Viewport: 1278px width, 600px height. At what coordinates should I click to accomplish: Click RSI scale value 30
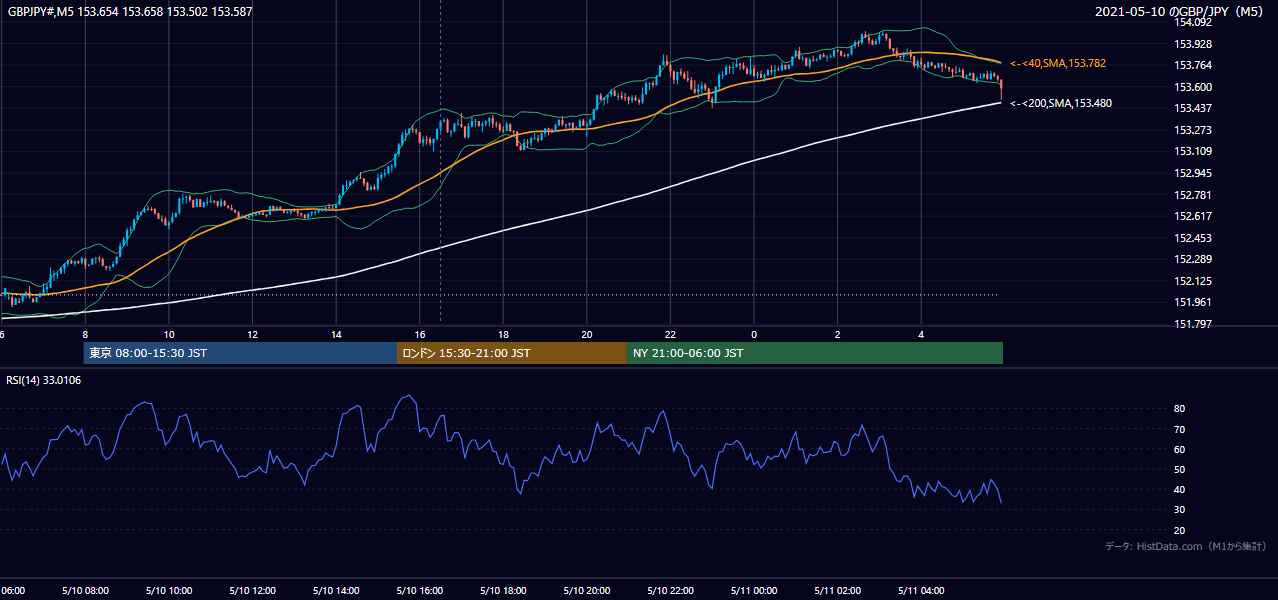[x=1180, y=510]
